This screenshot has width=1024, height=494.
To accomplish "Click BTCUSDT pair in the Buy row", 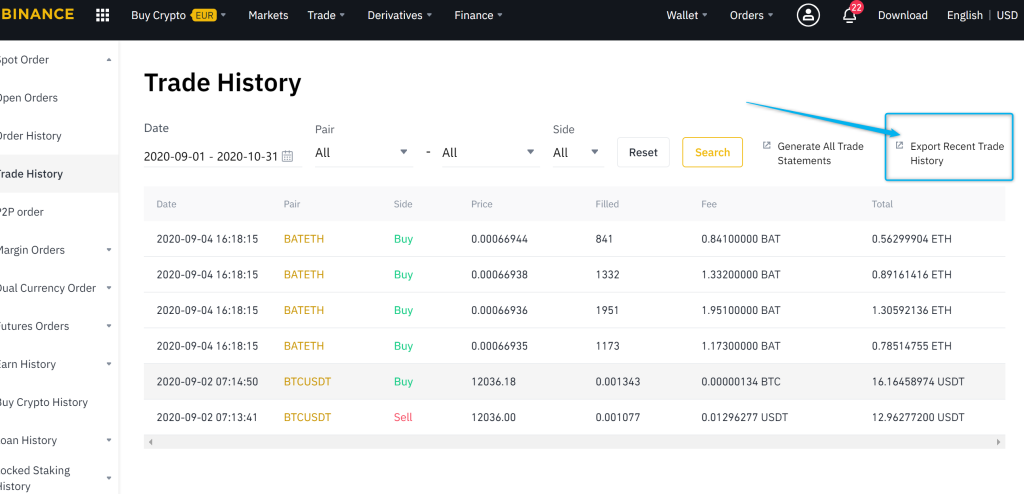I will click(x=307, y=382).
